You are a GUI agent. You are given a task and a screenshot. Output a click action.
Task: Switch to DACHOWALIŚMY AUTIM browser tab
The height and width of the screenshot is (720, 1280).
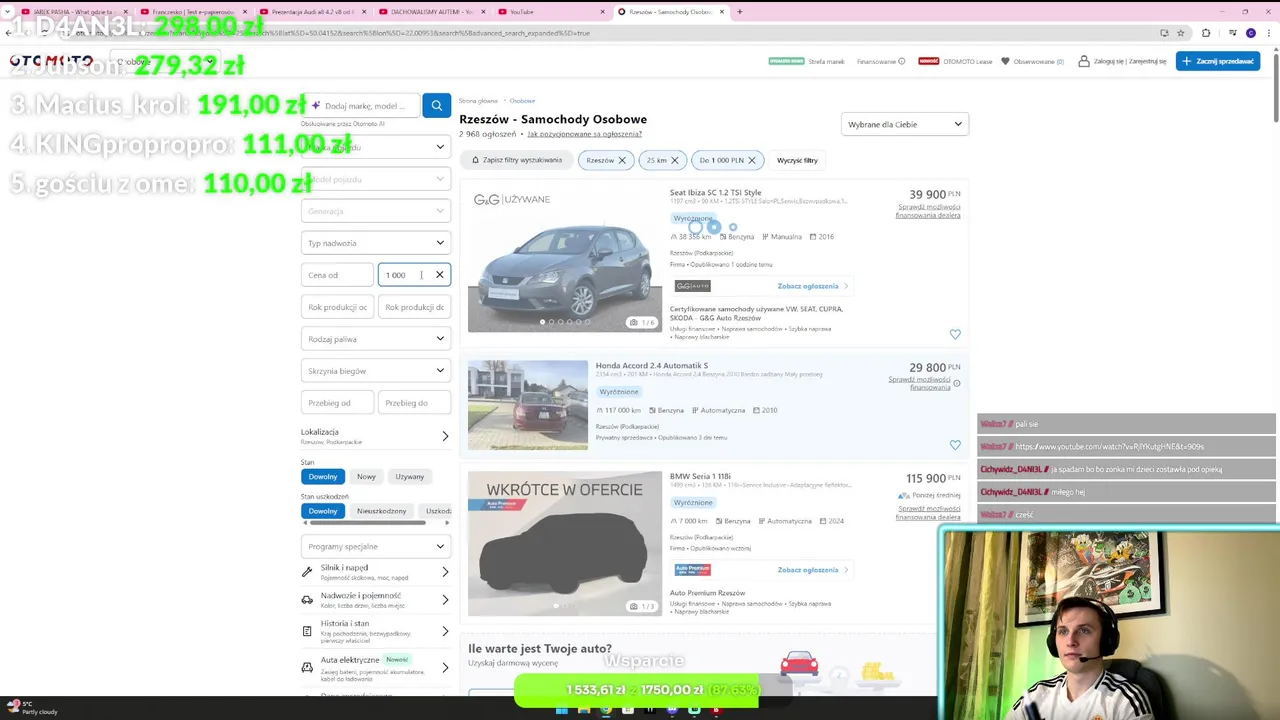click(x=430, y=12)
